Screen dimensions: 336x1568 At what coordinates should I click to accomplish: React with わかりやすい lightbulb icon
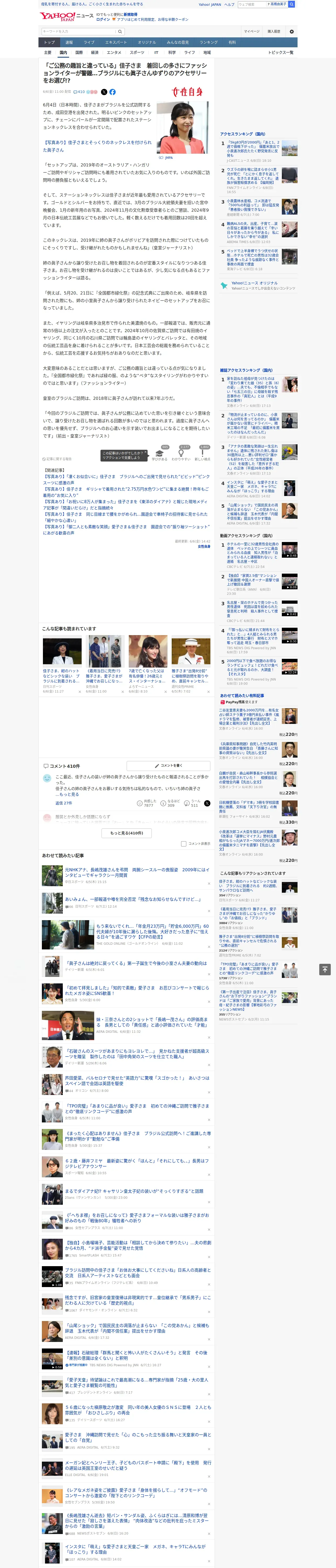(181, 453)
